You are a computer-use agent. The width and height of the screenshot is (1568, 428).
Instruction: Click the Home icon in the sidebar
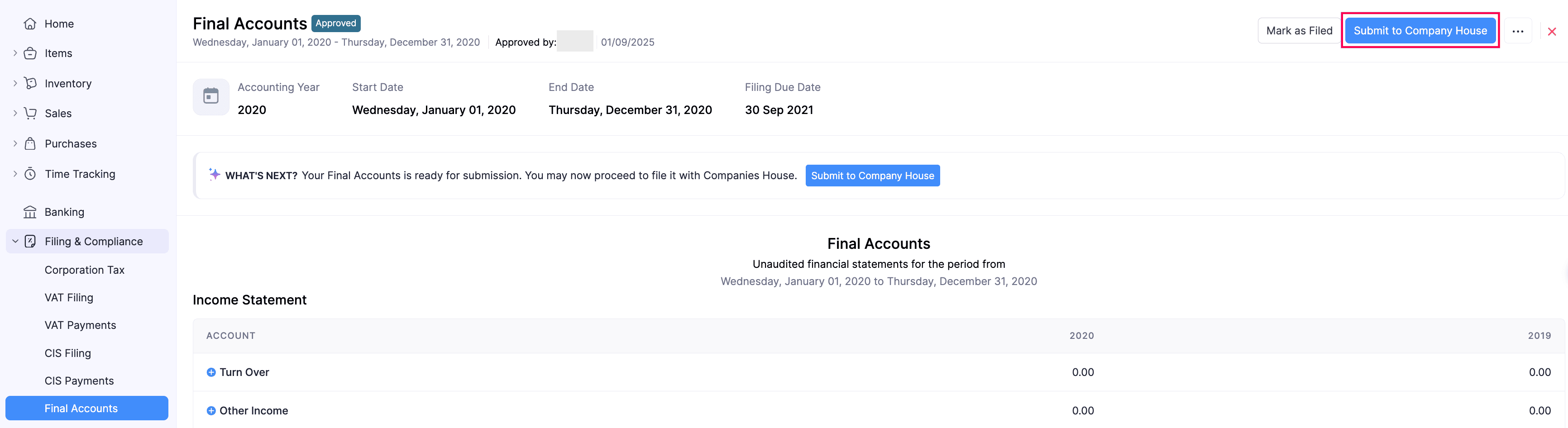click(30, 23)
